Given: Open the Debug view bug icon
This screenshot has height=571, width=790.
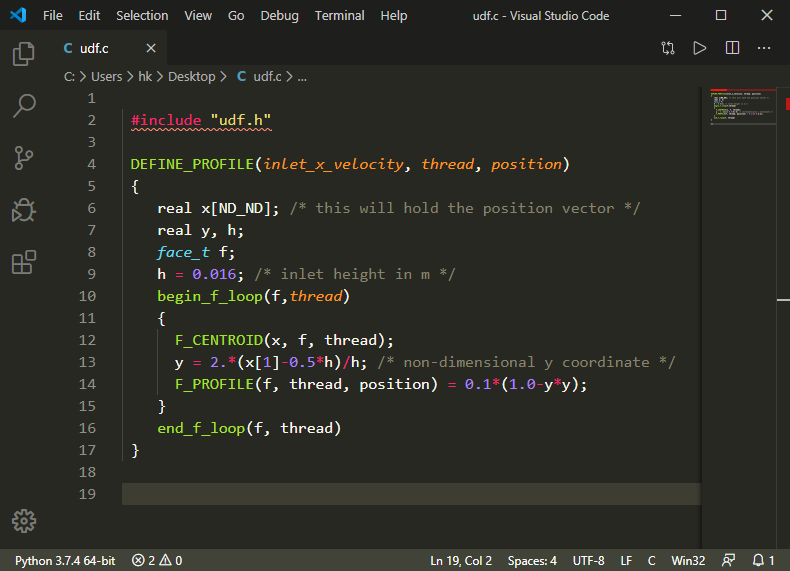Looking at the screenshot, I should click(x=23, y=210).
